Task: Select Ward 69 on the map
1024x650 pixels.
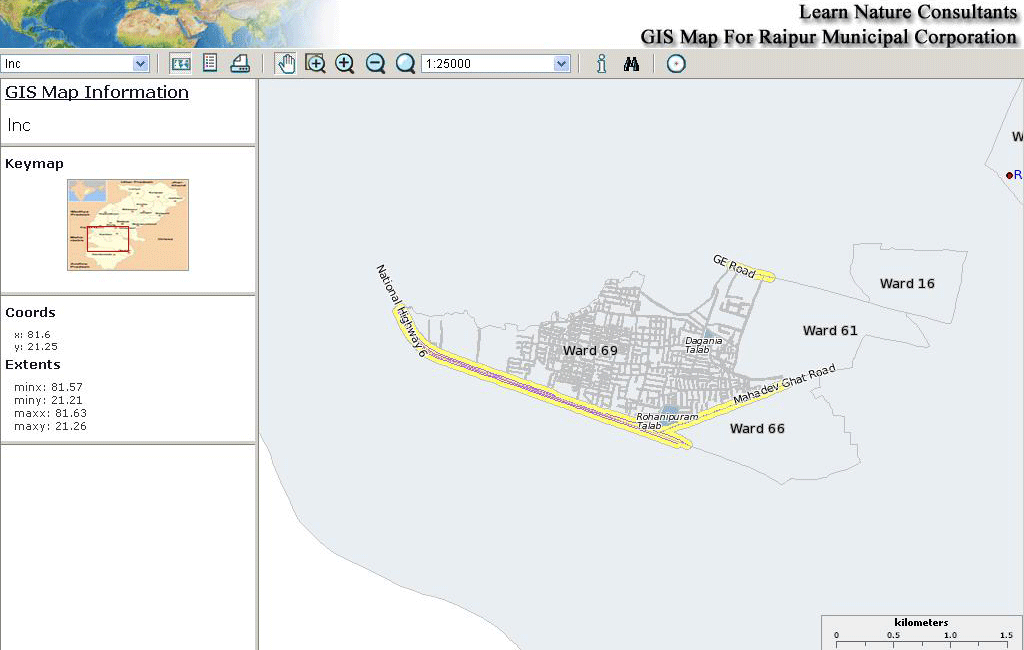Action: 590,351
